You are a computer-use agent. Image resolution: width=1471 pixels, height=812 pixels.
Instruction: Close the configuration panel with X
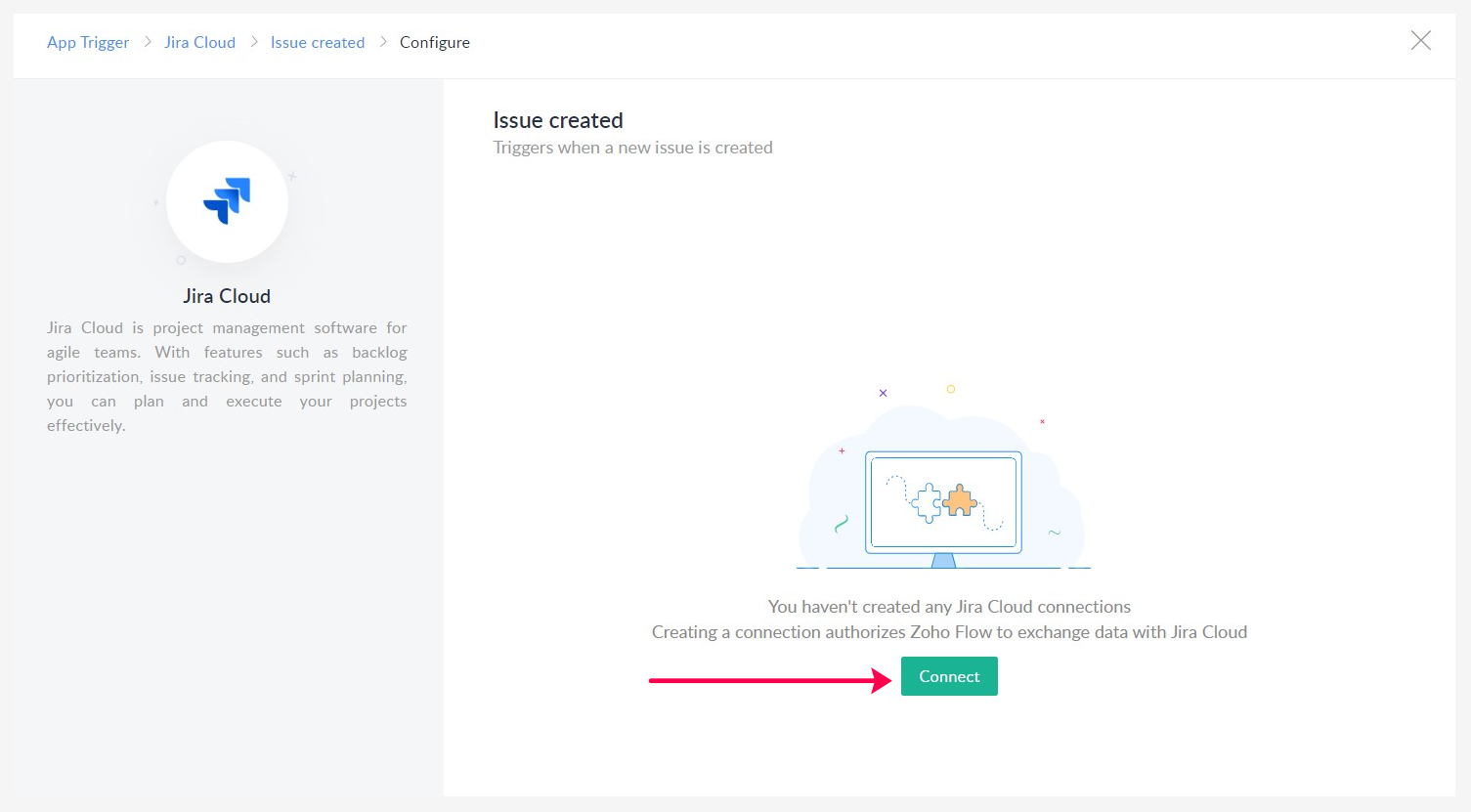tap(1420, 40)
